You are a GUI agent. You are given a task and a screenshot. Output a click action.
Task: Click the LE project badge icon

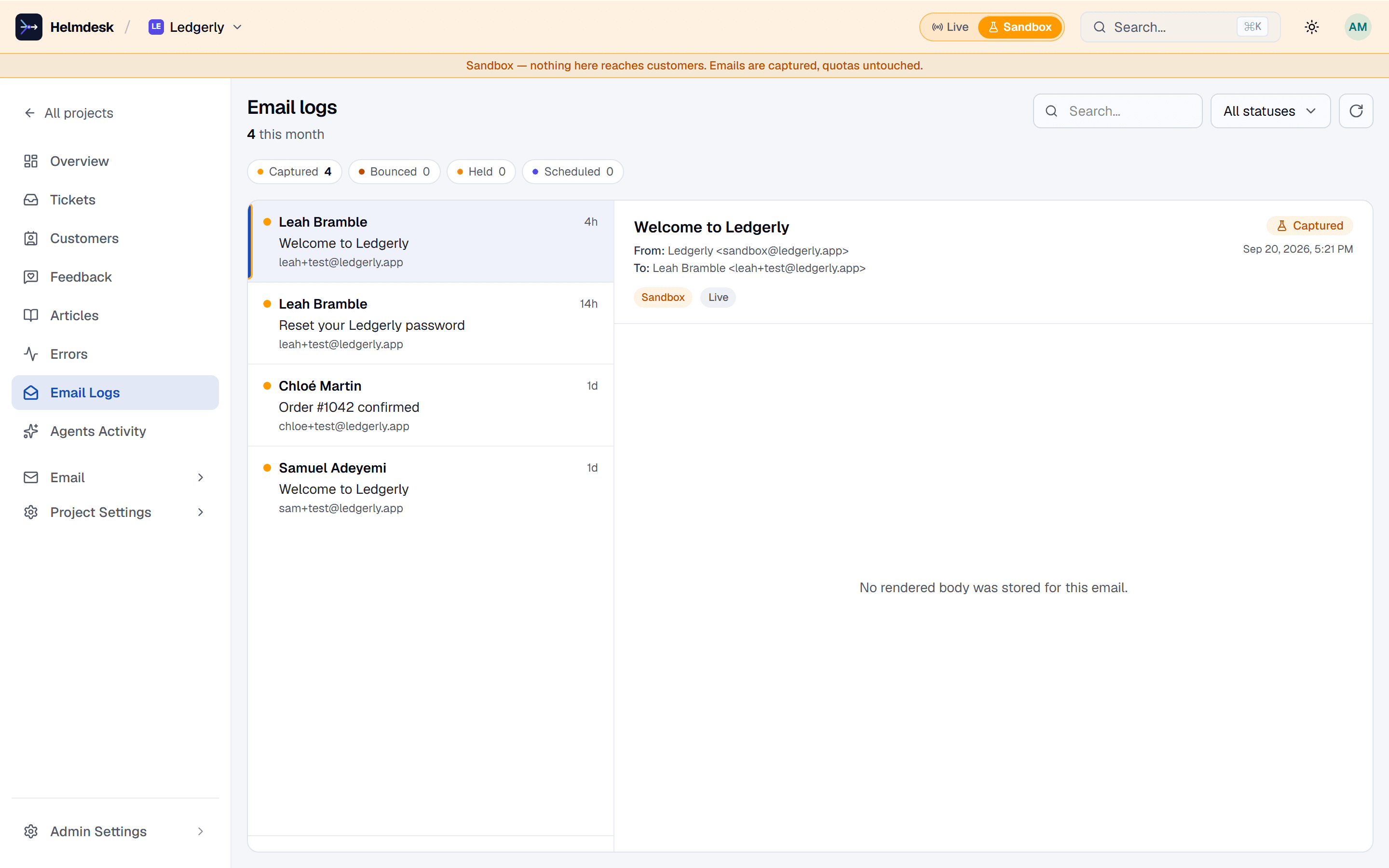[156, 27]
